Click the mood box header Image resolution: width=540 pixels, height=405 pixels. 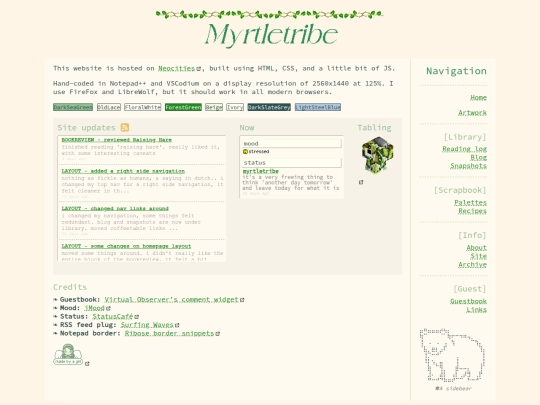(x=292, y=144)
